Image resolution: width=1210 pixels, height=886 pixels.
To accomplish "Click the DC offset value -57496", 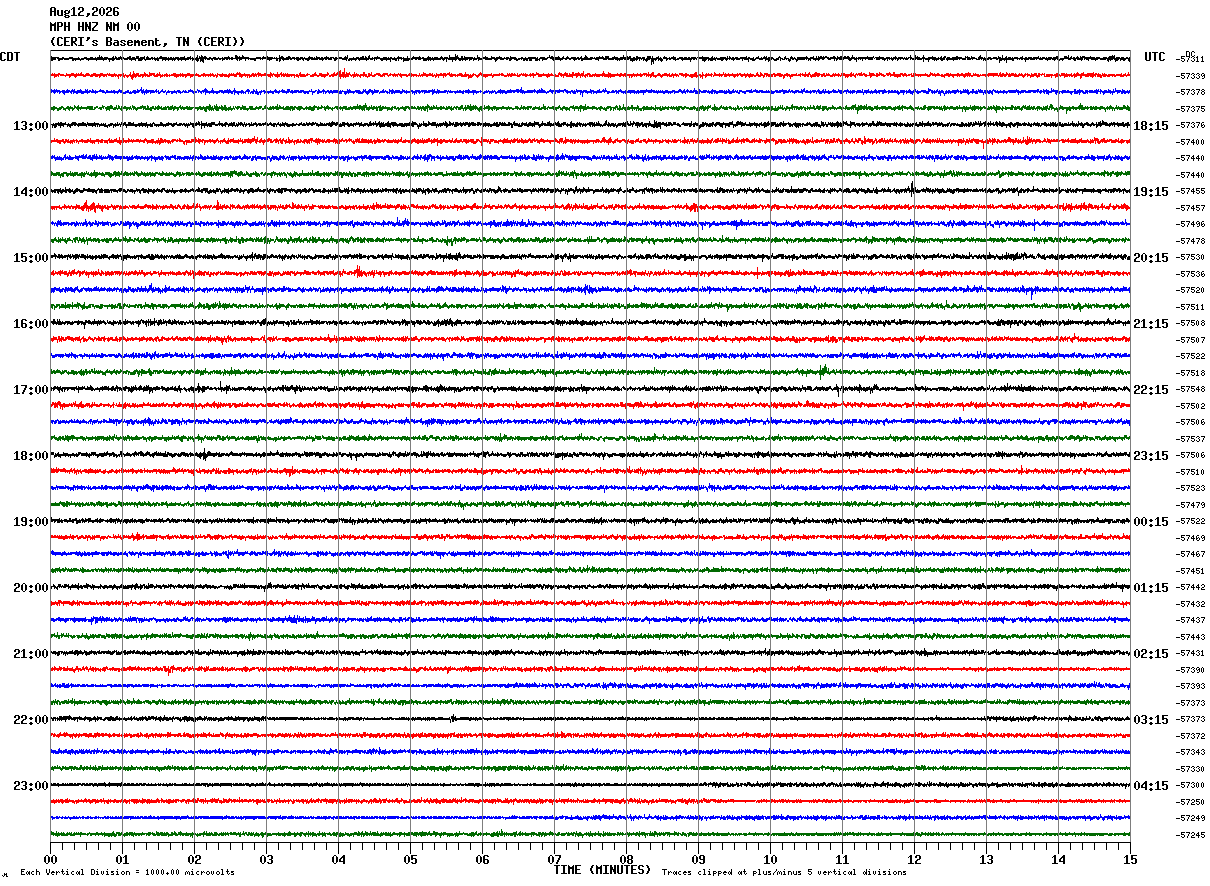I will click(x=1191, y=224).
